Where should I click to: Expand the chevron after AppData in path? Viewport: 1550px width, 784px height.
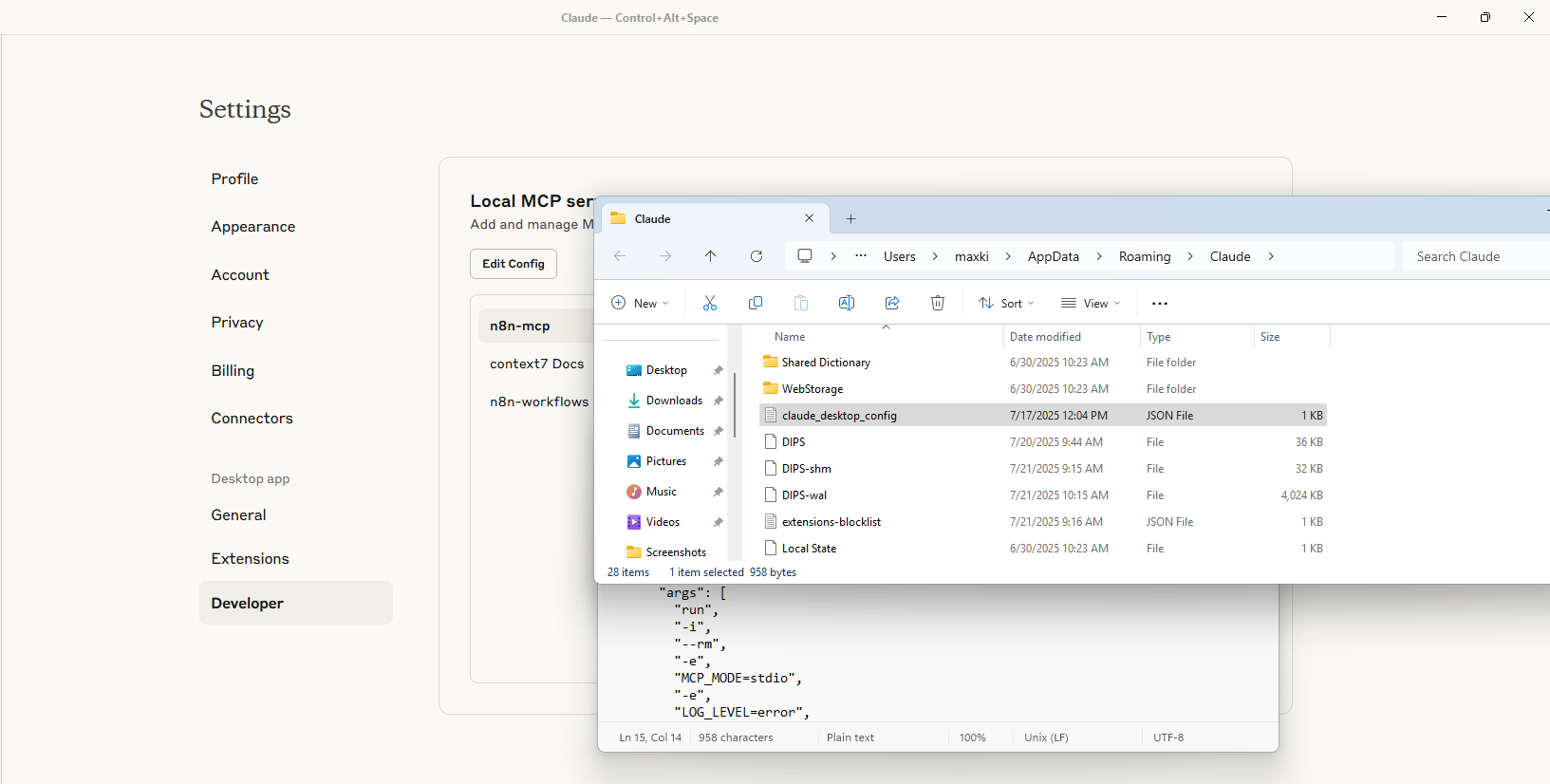point(1099,256)
